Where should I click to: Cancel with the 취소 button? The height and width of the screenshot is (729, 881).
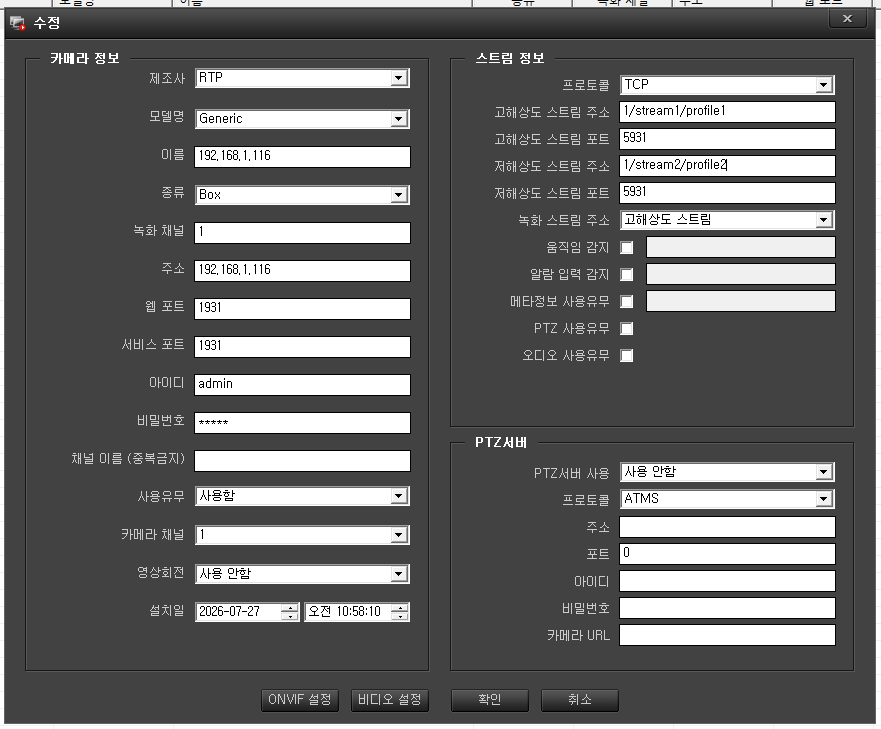click(x=580, y=700)
